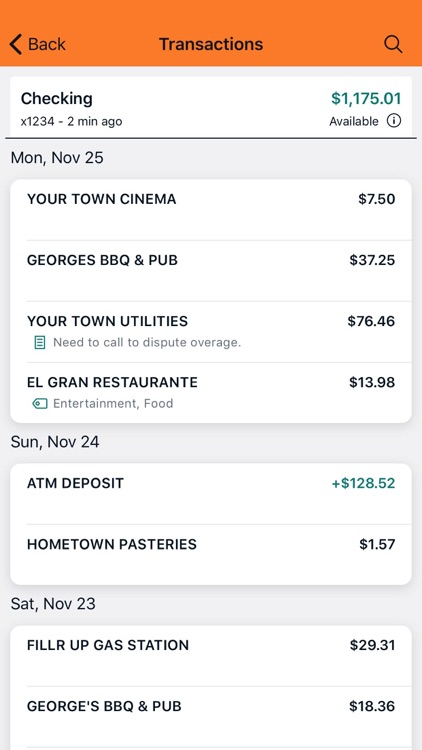Viewport: 422px width, 750px height.
Task: Tap the Entertainment, Food category label
Action: 113,404
